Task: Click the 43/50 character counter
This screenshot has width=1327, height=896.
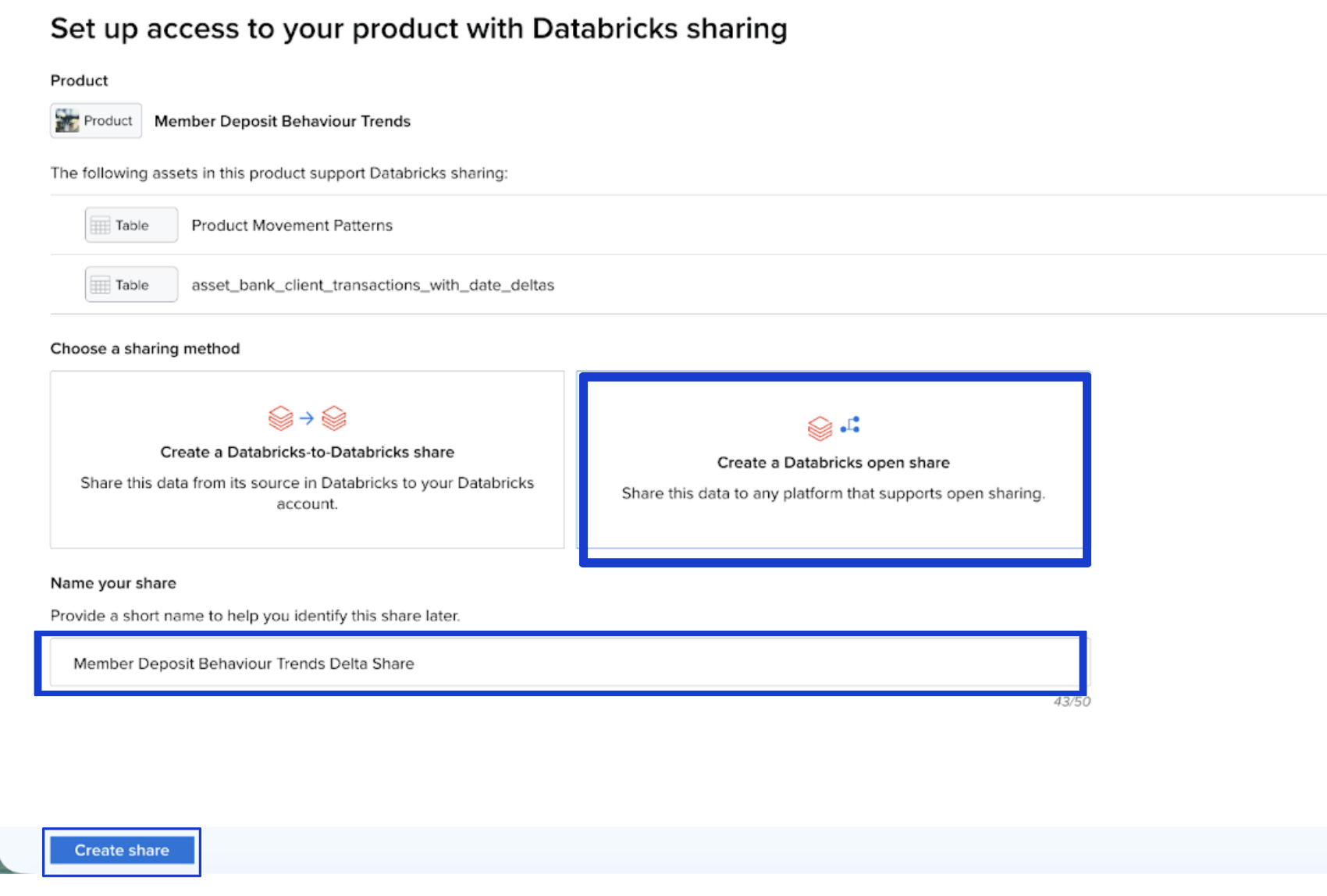Action: point(1071,702)
